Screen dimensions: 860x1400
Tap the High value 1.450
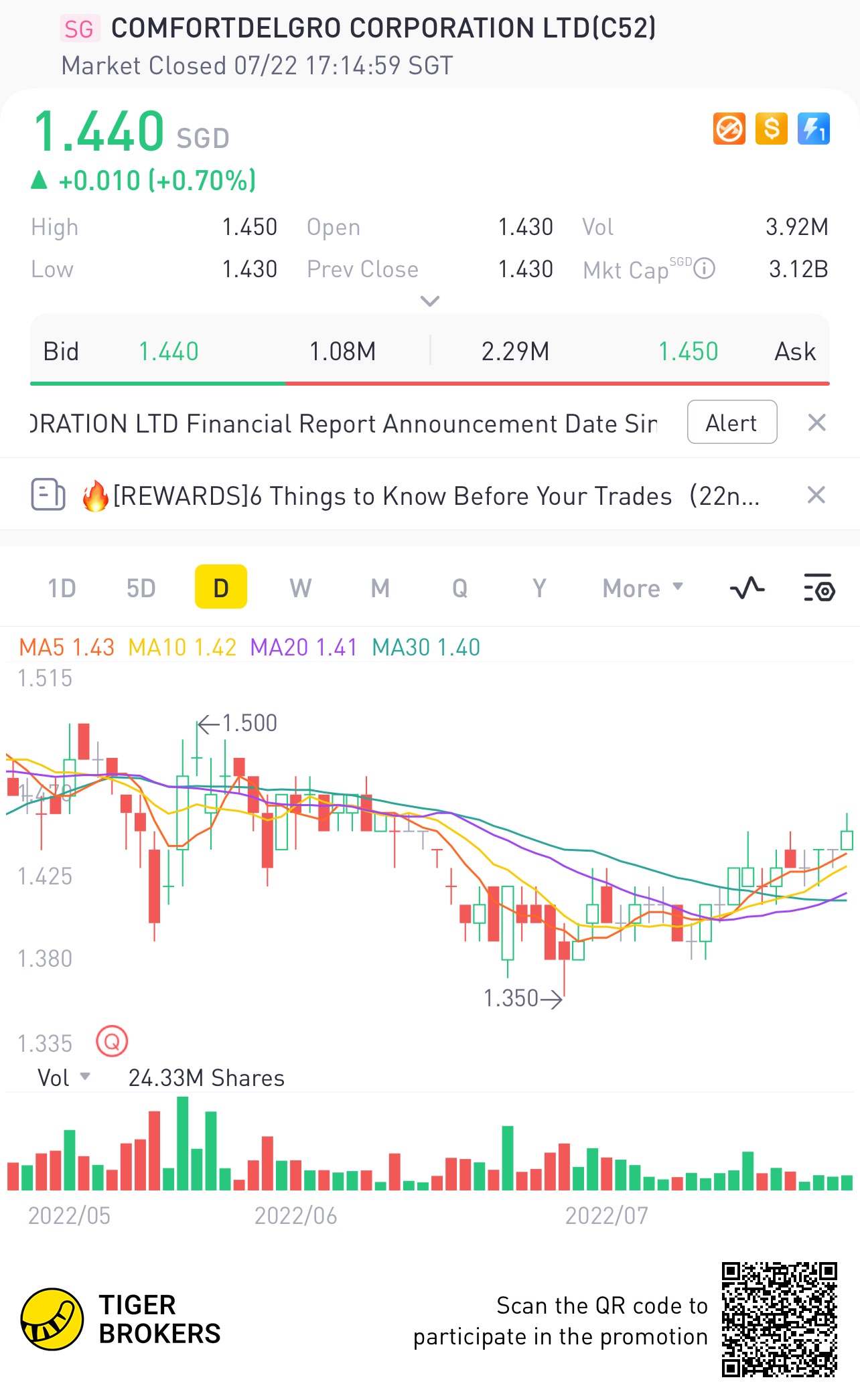coord(250,227)
